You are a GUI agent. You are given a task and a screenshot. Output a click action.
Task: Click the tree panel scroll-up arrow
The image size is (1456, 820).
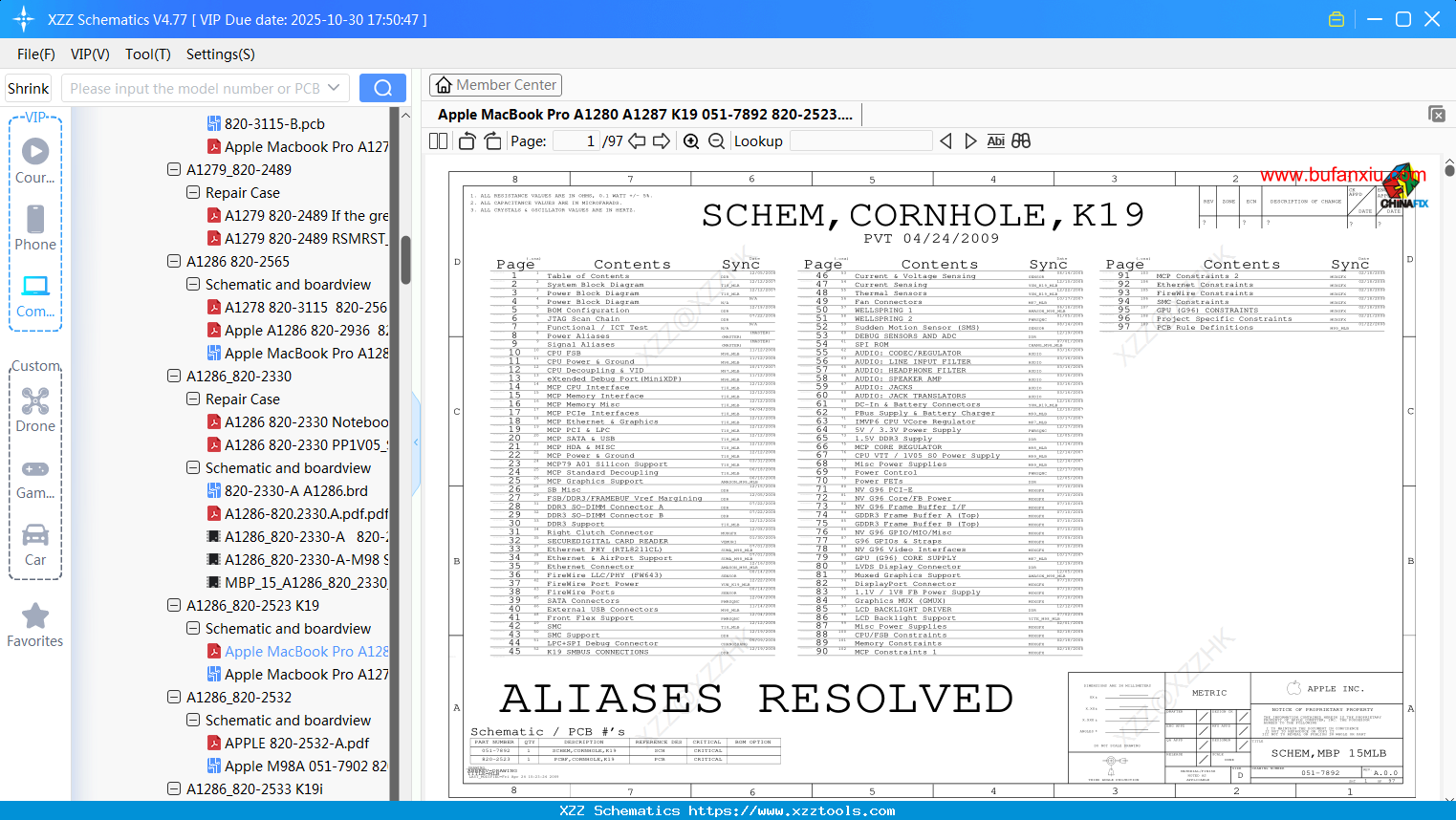406,115
